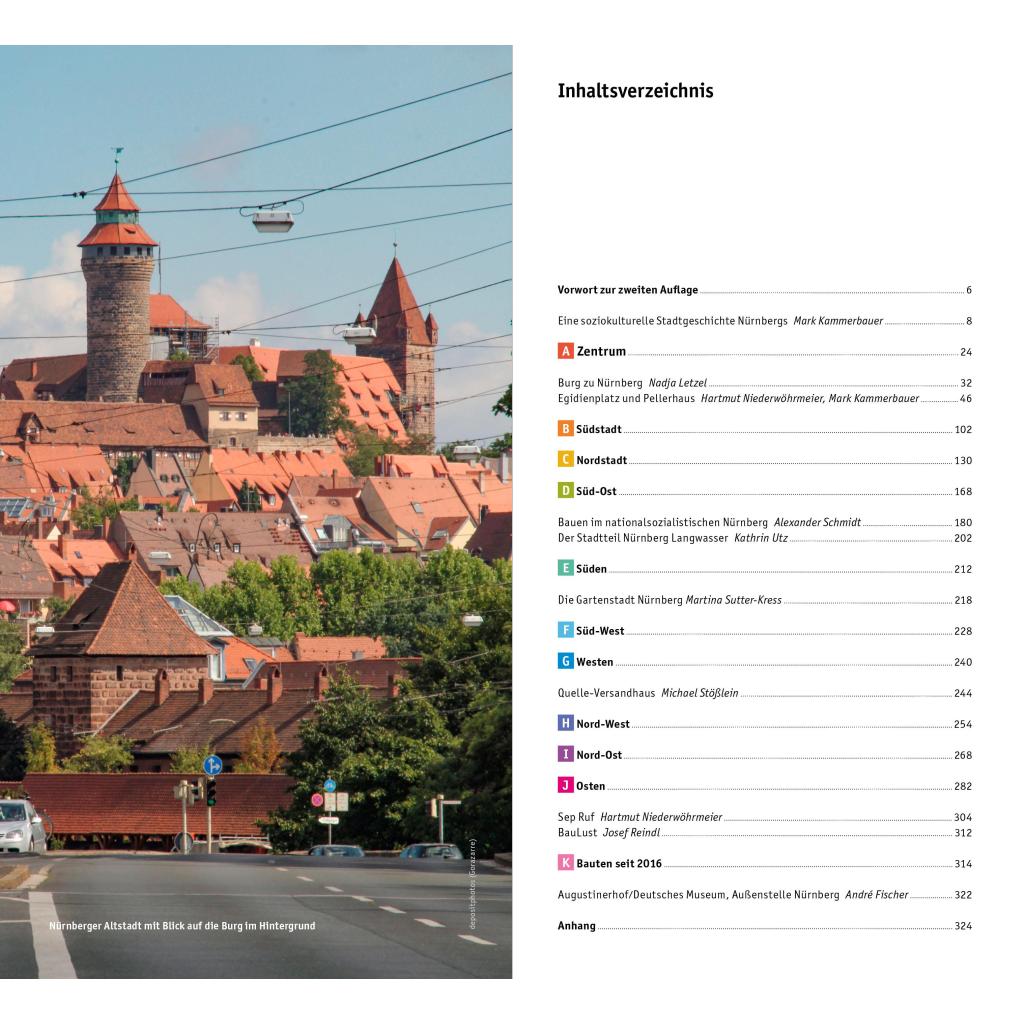Click the orange 'B' badge beside Südstadt

pos(565,429)
